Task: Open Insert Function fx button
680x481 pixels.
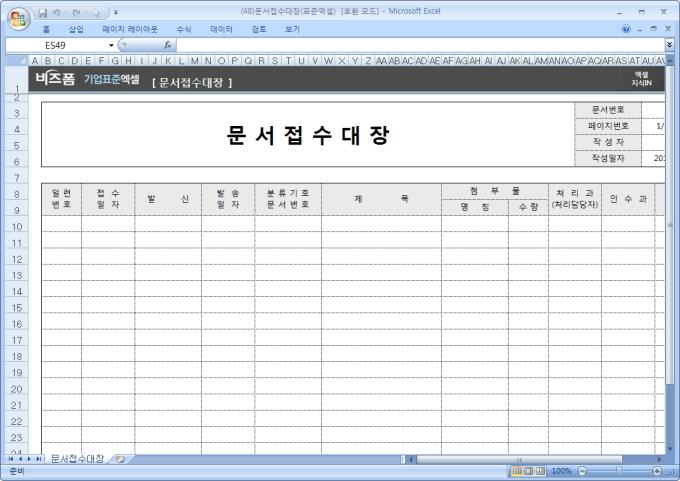Action: click(168, 45)
